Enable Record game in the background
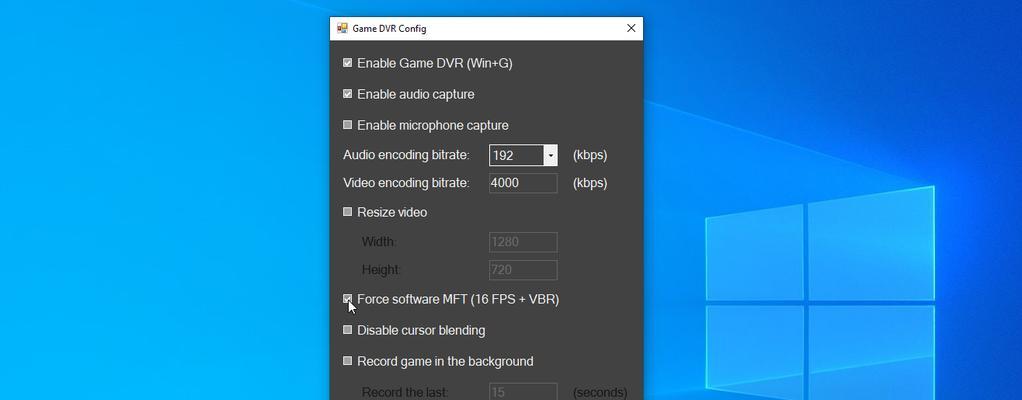The image size is (1022, 400). (347, 360)
